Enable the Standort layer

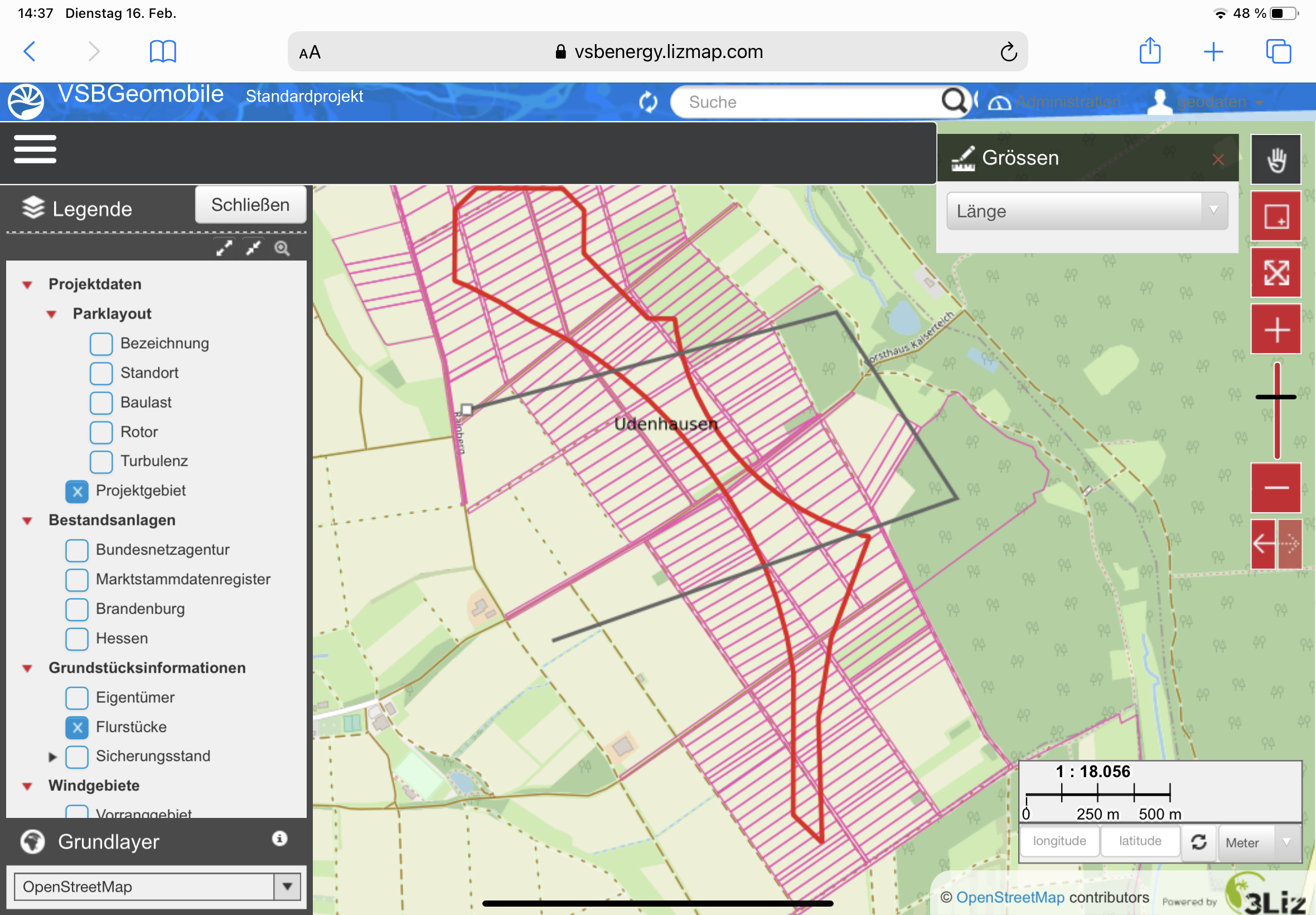[101, 373]
